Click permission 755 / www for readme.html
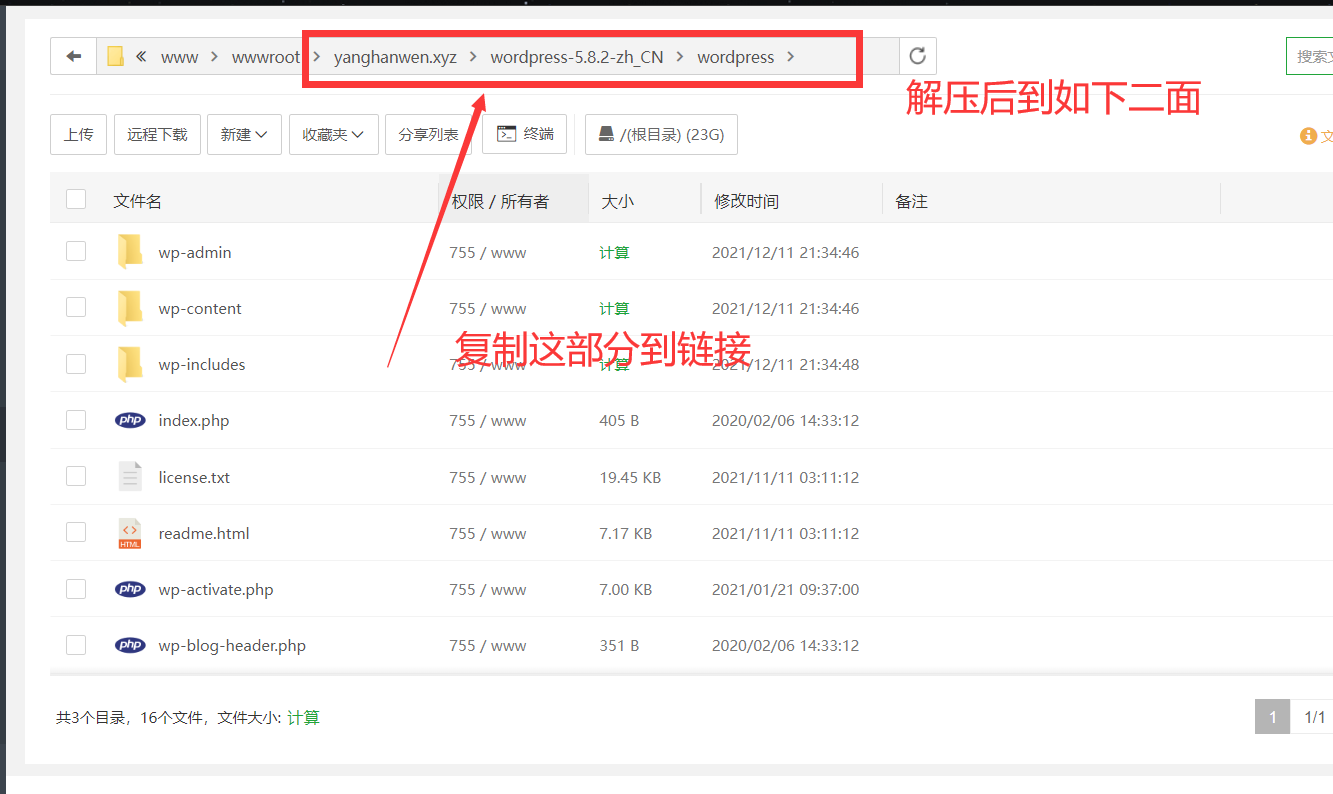Screen dimensions: 1333x794 [487, 533]
